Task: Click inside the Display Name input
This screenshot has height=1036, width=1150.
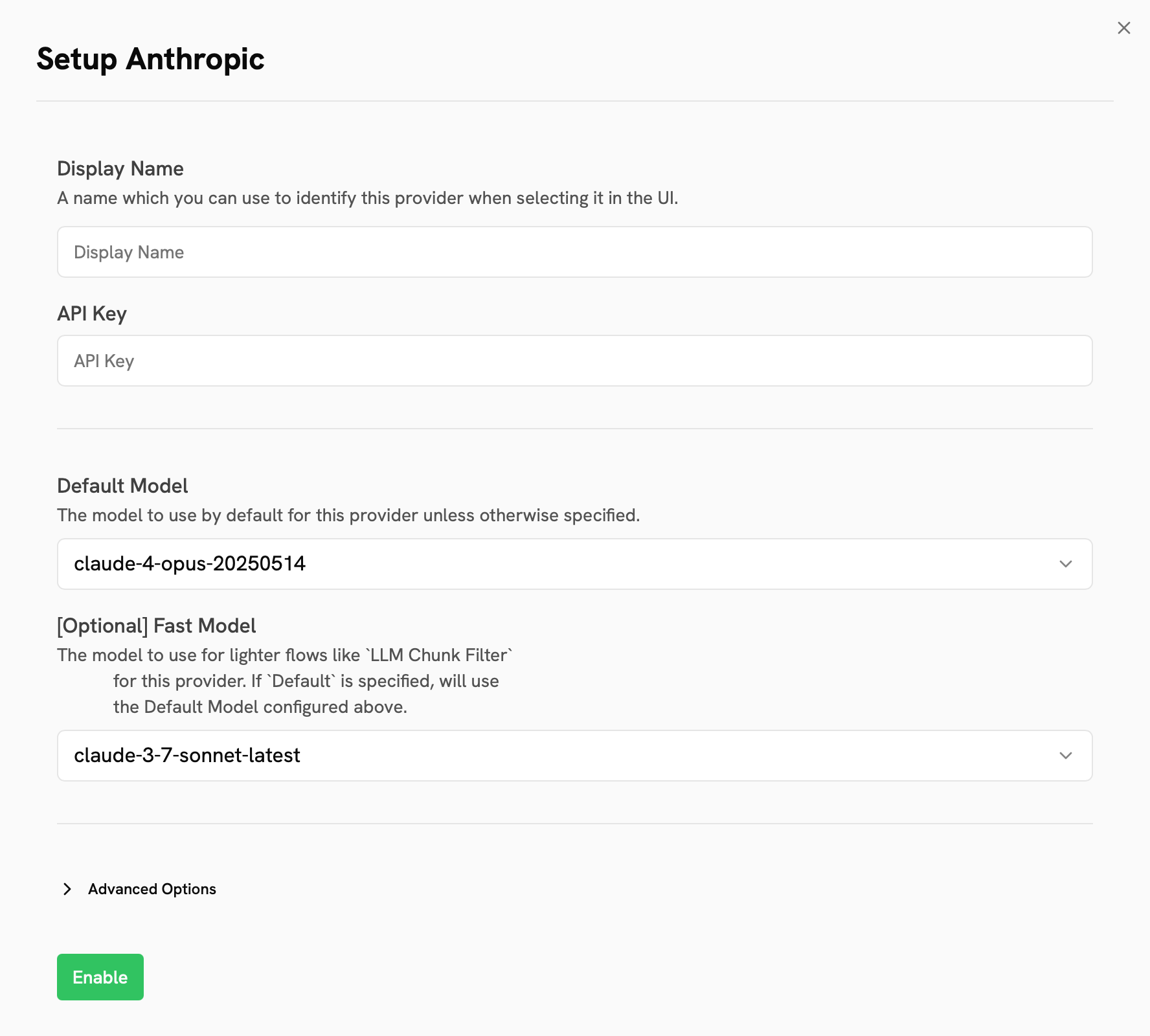Action: tap(574, 252)
